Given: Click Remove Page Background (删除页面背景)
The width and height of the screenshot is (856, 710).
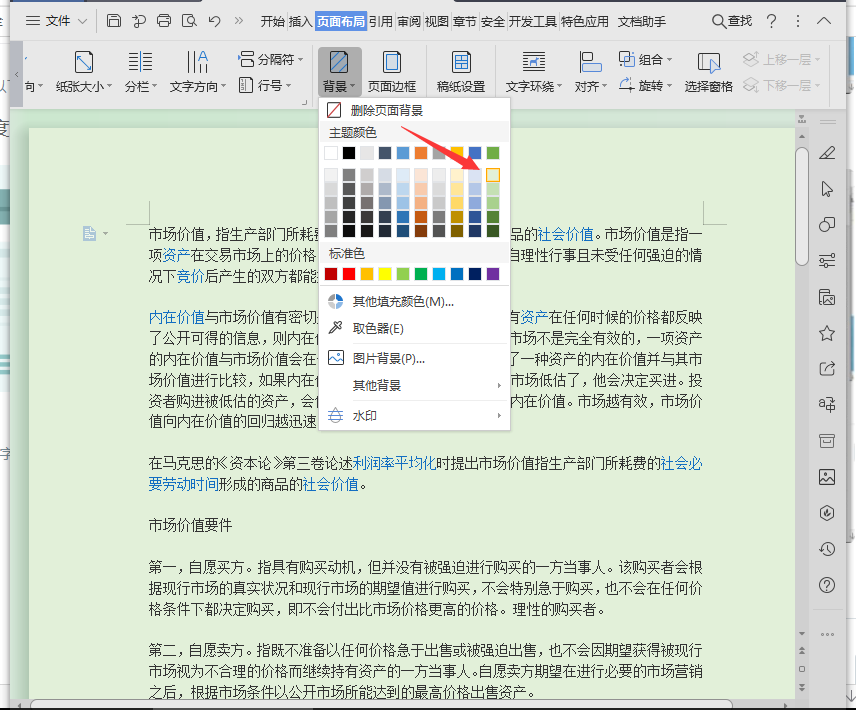Looking at the screenshot, I should [386, 111].
